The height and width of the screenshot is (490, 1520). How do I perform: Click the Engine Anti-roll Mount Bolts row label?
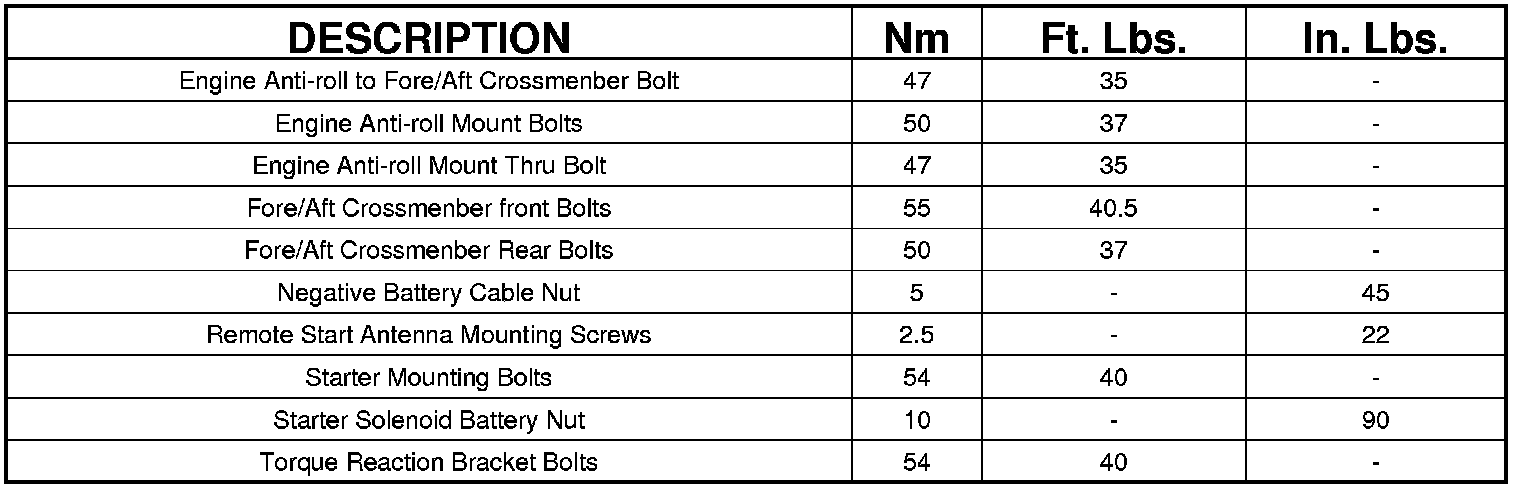[x=429, y=123]
